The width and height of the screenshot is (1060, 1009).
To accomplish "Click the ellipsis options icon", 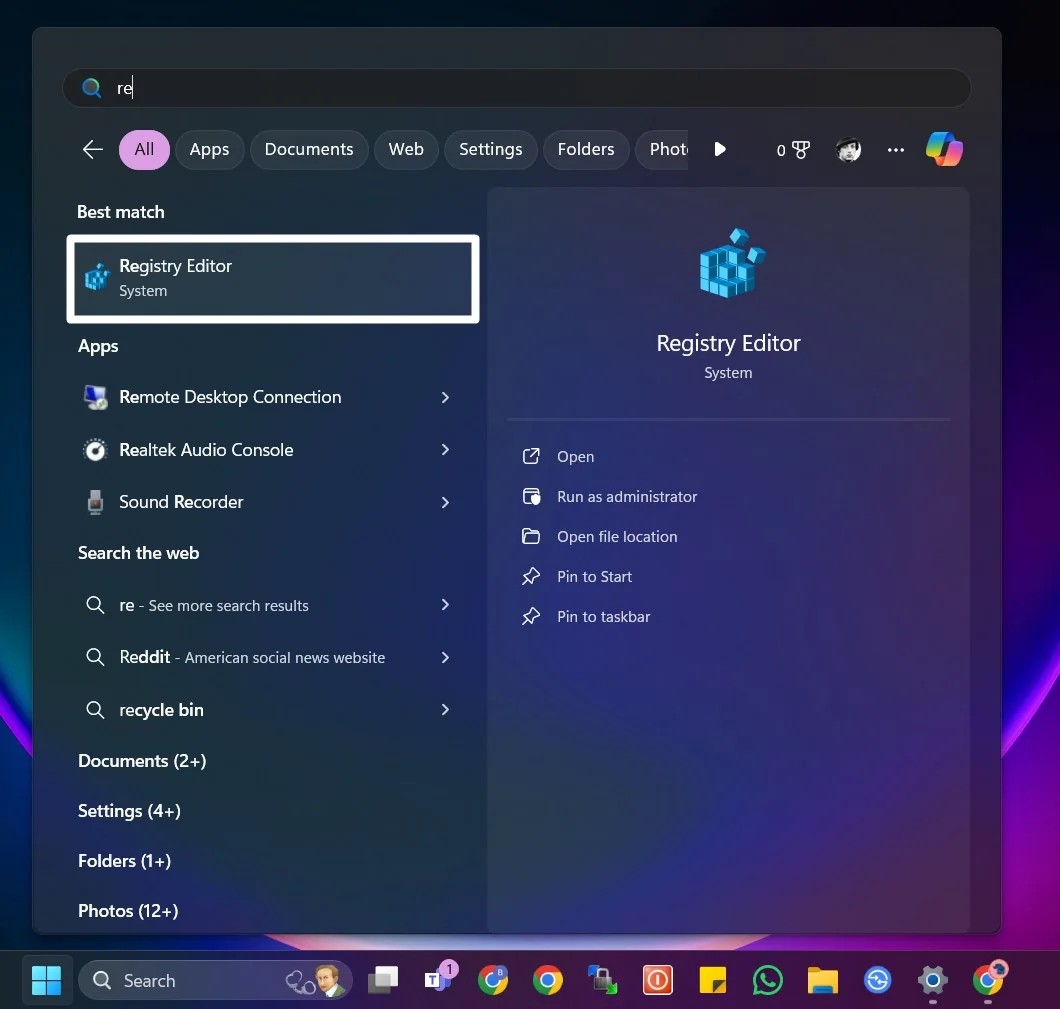I will (x=895, y=149).
